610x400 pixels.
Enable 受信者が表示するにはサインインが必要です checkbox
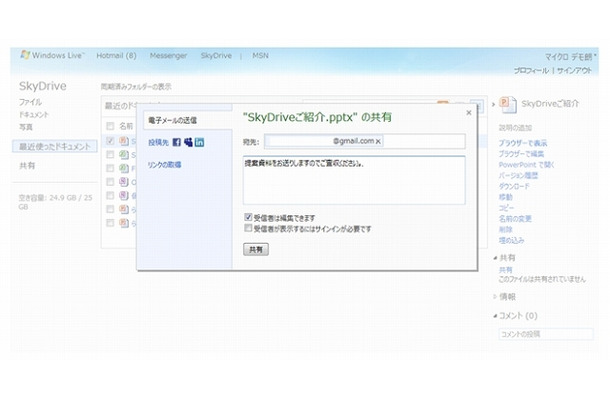(x=248, y=228)
